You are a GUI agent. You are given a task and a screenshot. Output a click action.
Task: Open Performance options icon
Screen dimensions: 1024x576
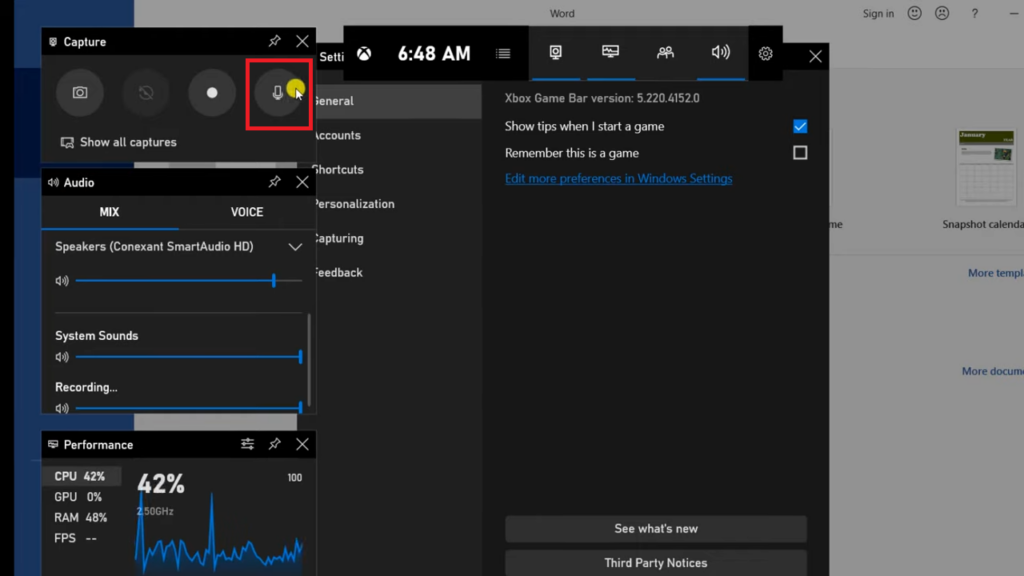pyautogui.click(x=248, y=444)
